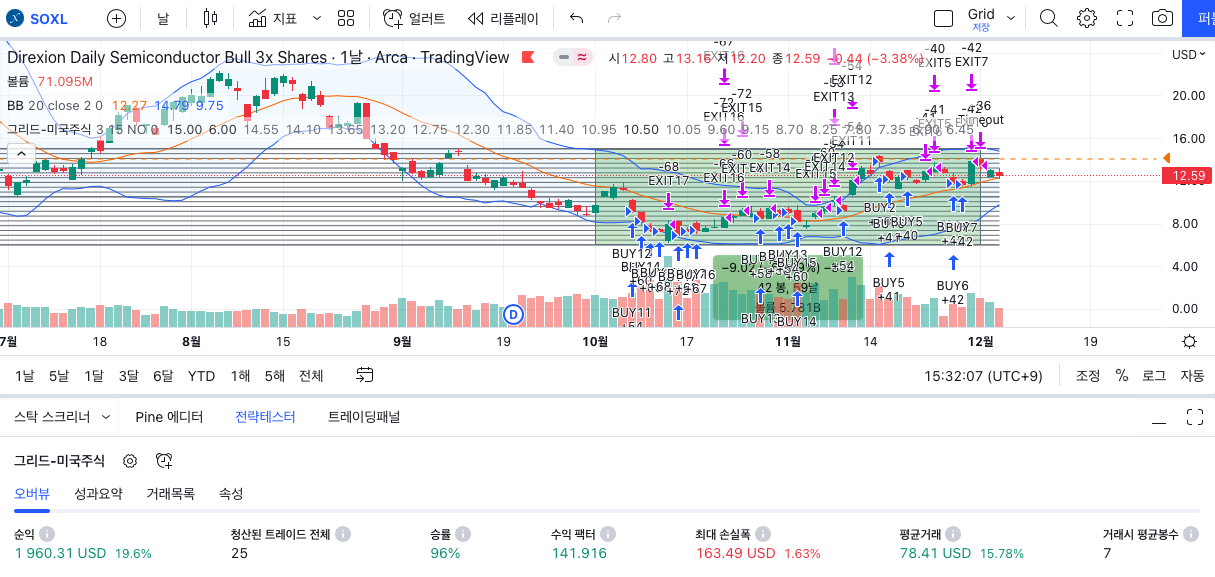Select the 전체 time range
The width and height of the screenshot is (1215, 577).
[311, 376]
